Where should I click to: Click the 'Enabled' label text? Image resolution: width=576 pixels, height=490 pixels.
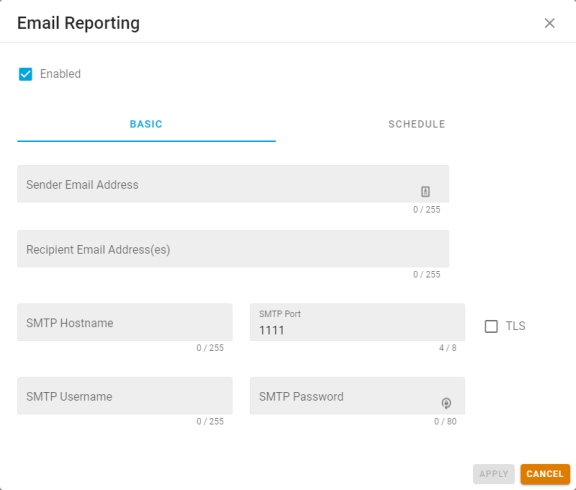[x=60, y=74]
